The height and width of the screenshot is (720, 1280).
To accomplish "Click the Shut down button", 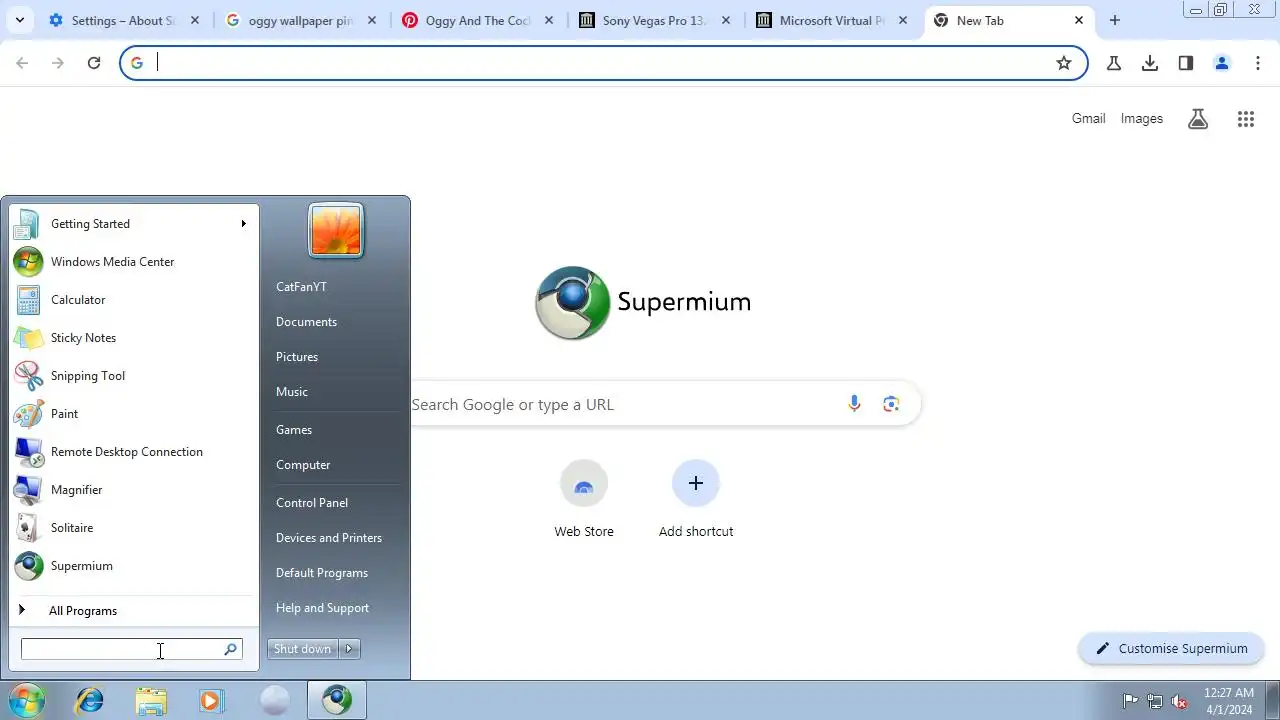I will pos(303,649).
